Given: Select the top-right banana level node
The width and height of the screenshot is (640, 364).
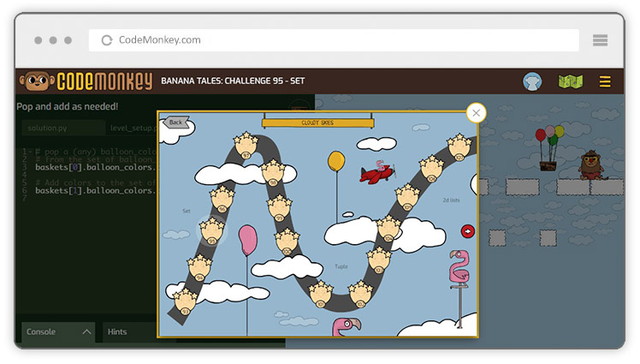Looking at the screenshot, I should point(460,147).
